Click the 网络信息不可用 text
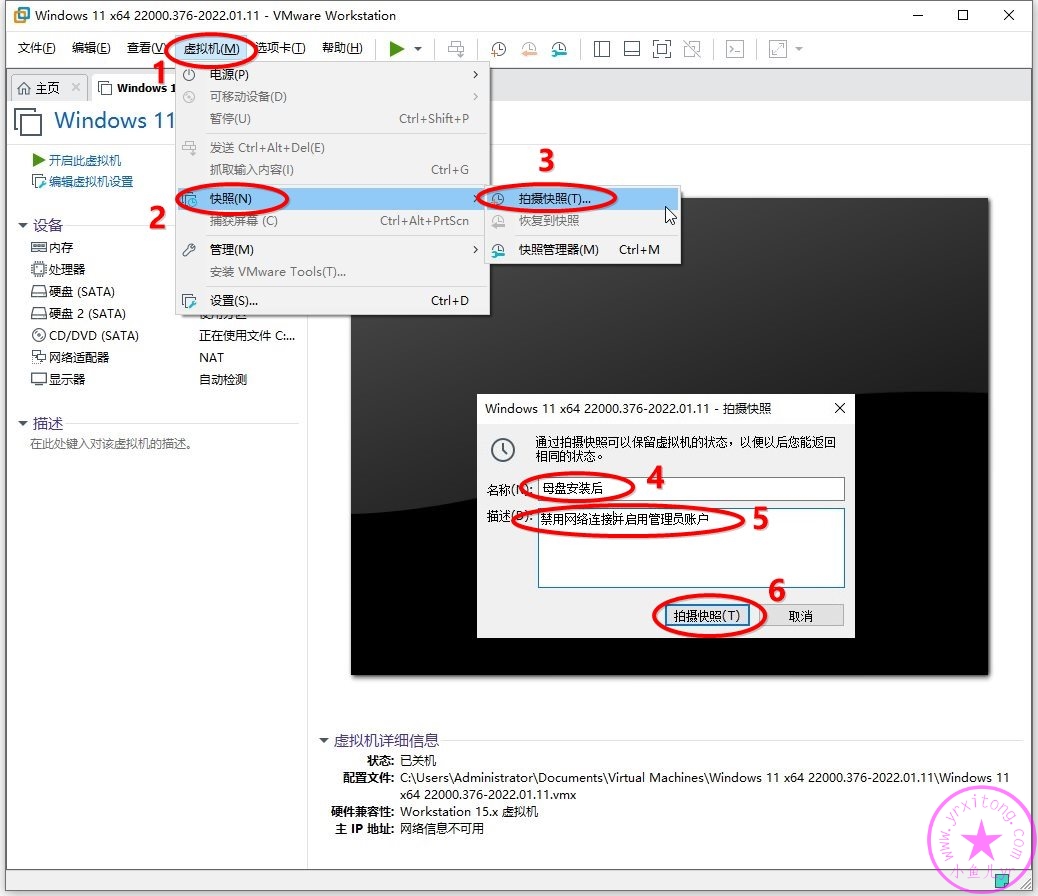The image size is (1038, 896). tap(442, 828)
